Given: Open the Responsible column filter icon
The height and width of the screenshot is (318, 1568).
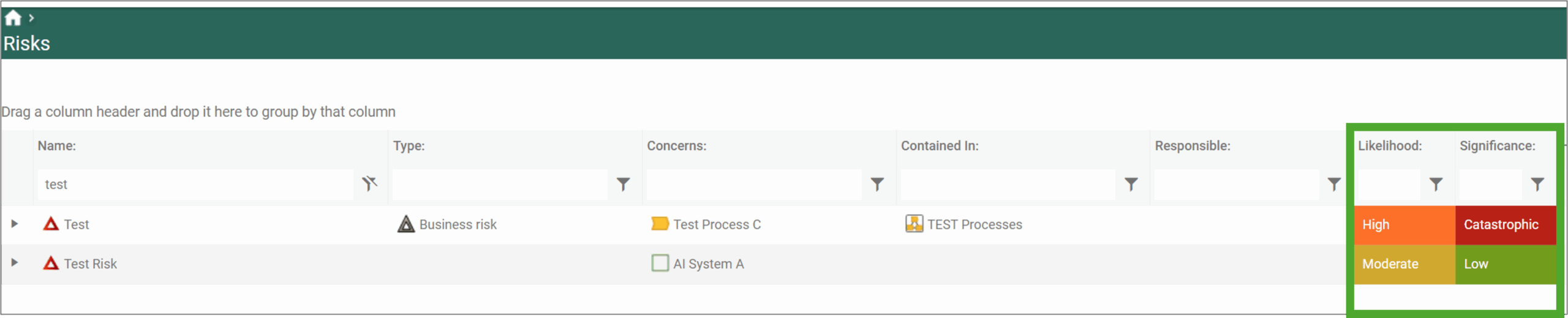Looking at the screenshot, I should click(x=1334, y=184).
